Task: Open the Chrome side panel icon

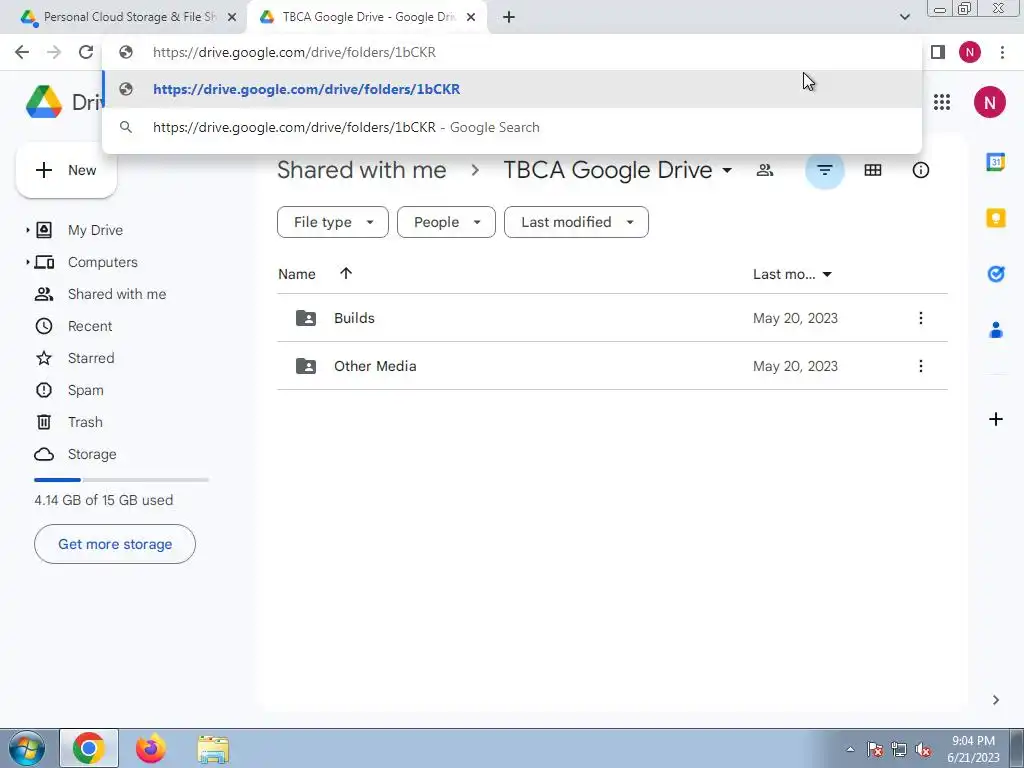Action: pyautogui.click(x=938, y=52)
